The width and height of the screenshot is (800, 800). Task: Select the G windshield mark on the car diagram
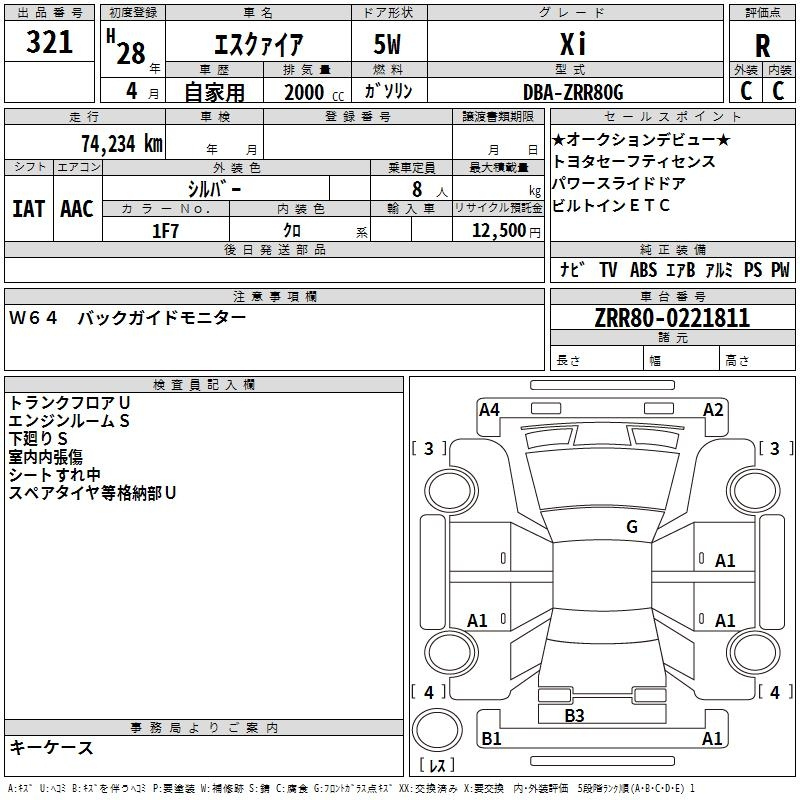coord(631,527)
